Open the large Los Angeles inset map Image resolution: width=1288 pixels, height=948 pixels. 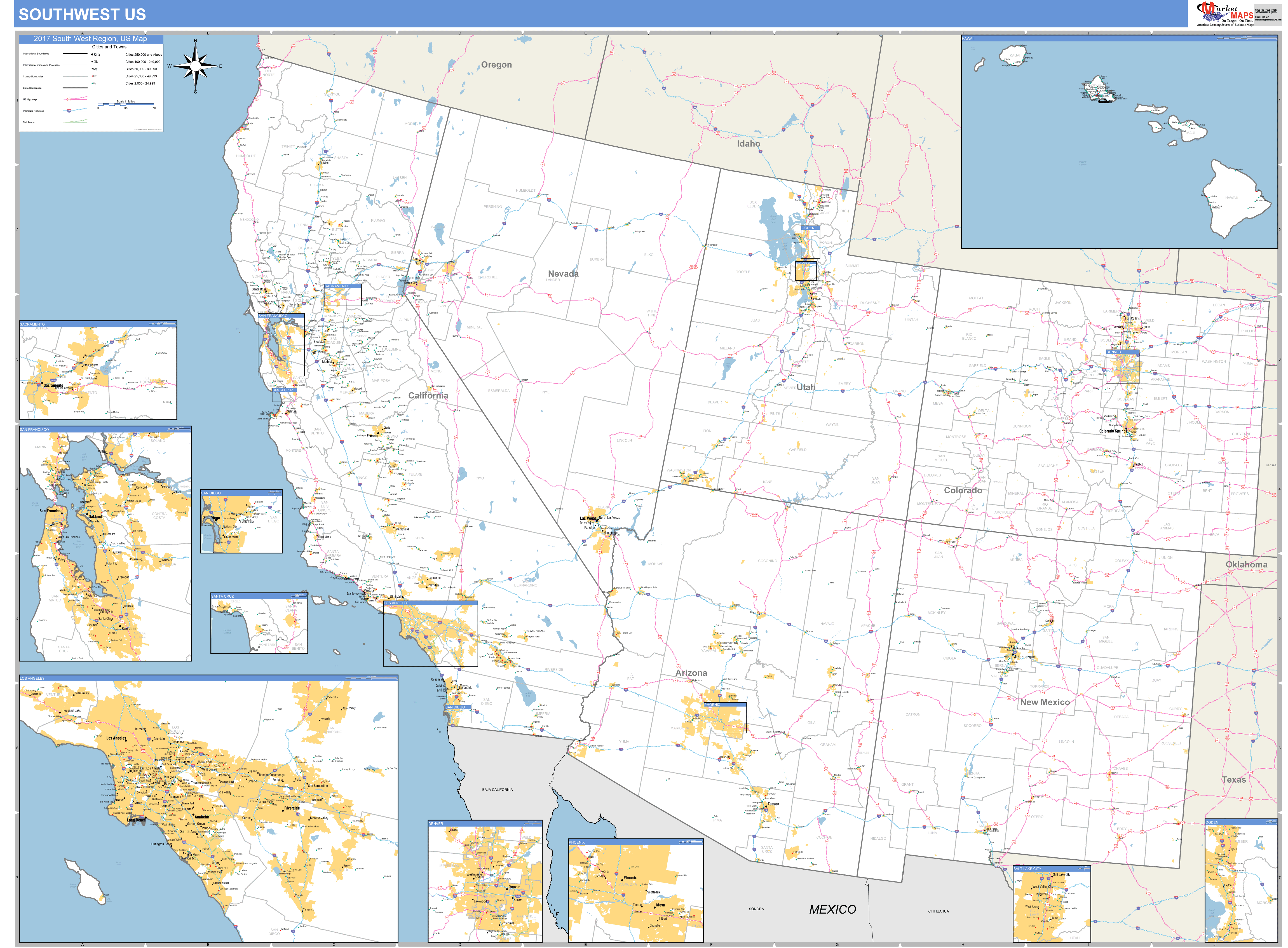(209, 809)
